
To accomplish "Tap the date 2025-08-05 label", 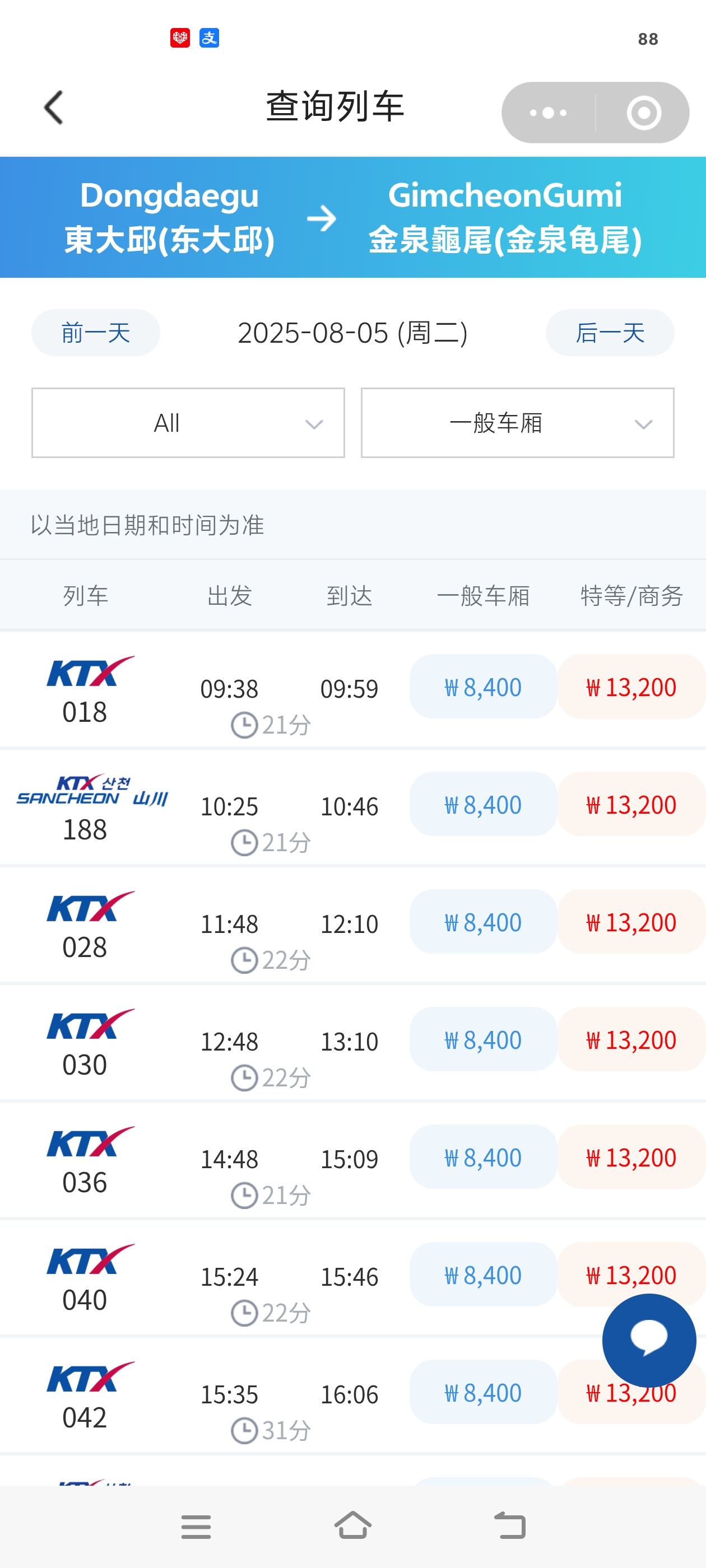I will tap(352, 333).
